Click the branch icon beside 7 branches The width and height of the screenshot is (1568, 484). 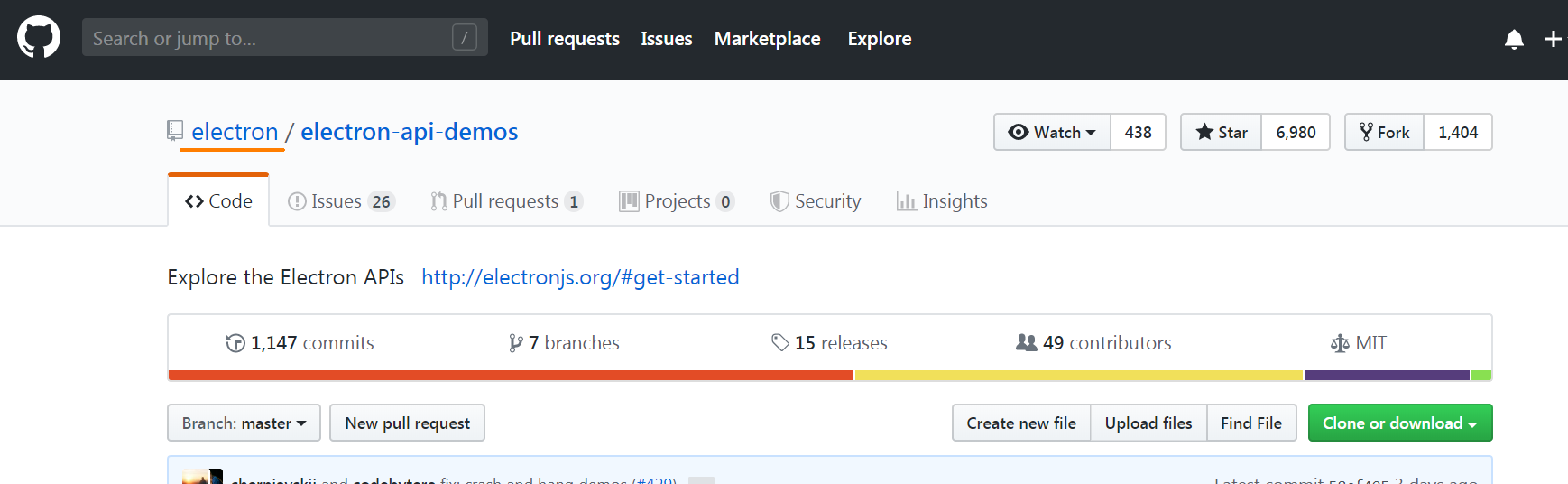[515, 343]
